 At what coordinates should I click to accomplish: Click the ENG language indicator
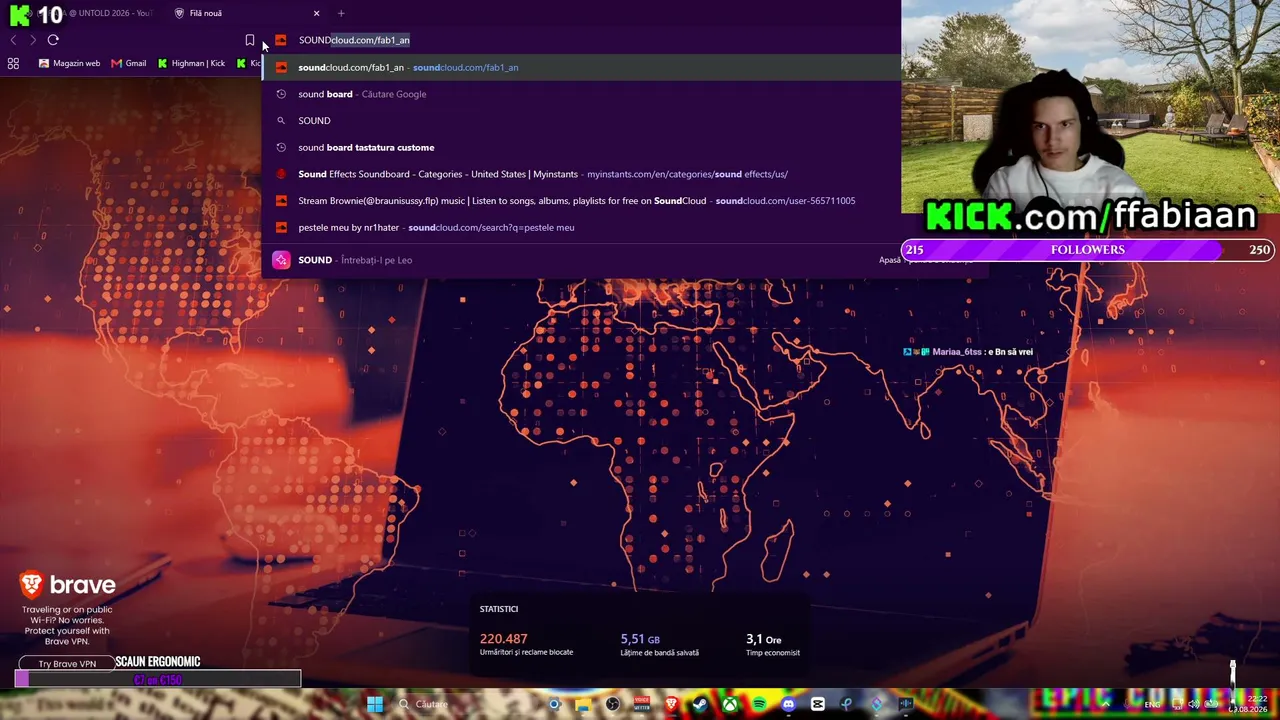[x=1153, y=704]
